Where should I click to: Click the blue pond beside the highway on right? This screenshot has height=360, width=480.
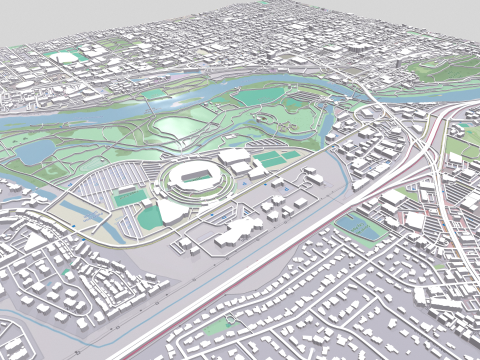pyautogui.click(x=361, y=228)
